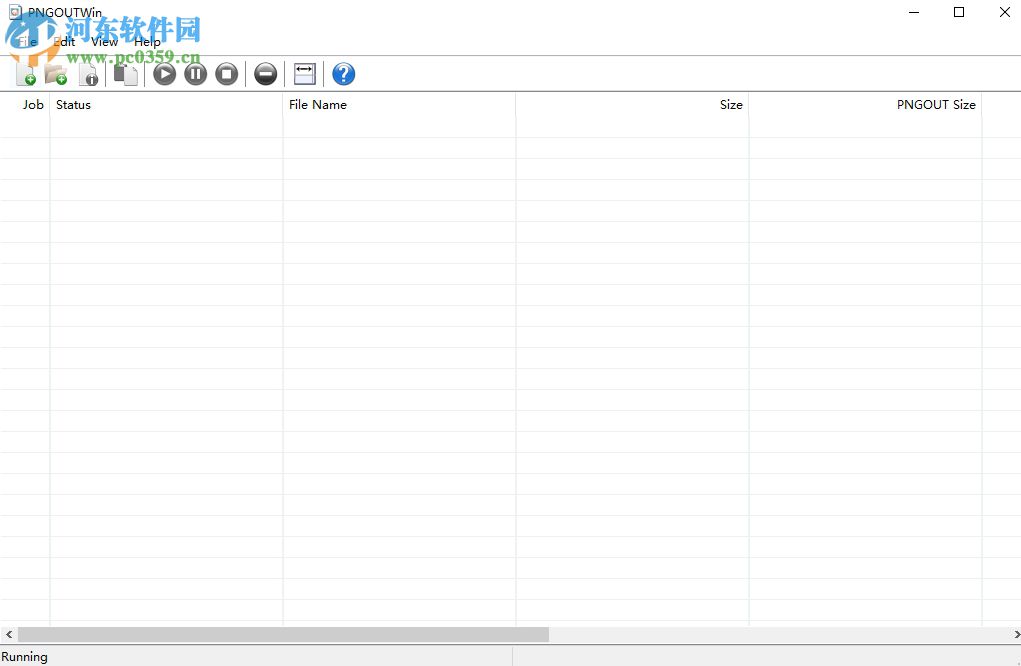Screen dimensions: 1021x666
Task: Click the add folder icon
Action: 56,74
